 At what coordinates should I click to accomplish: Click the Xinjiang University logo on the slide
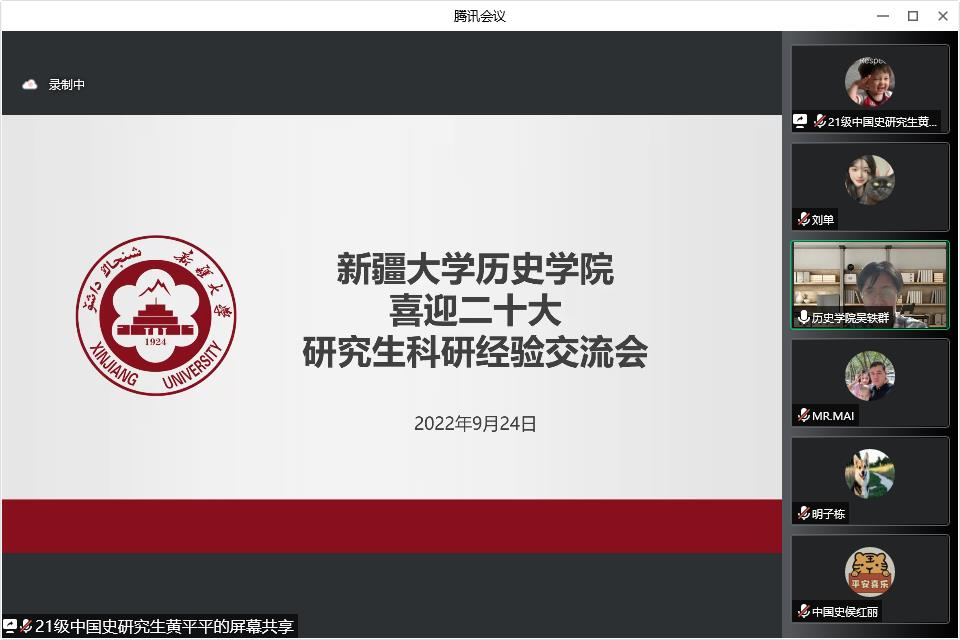(x=156, y=315)
